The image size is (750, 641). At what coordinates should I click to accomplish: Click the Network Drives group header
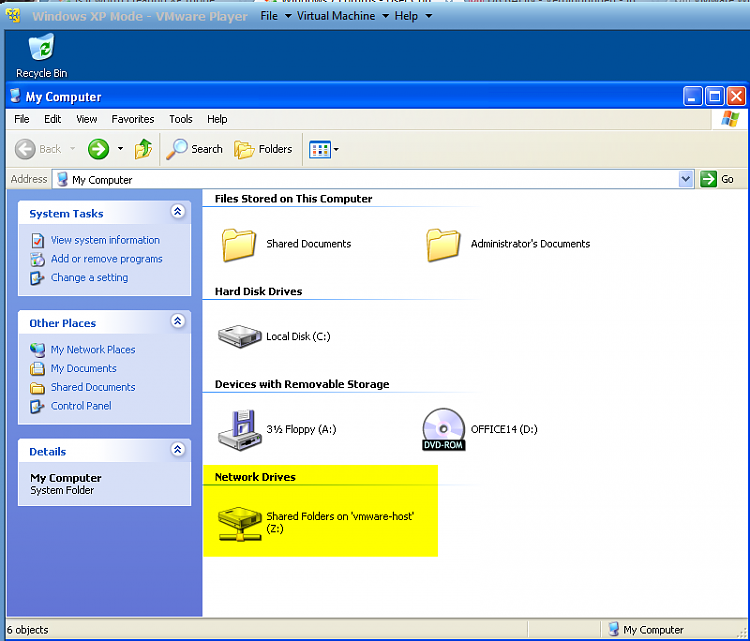[255, 477]
